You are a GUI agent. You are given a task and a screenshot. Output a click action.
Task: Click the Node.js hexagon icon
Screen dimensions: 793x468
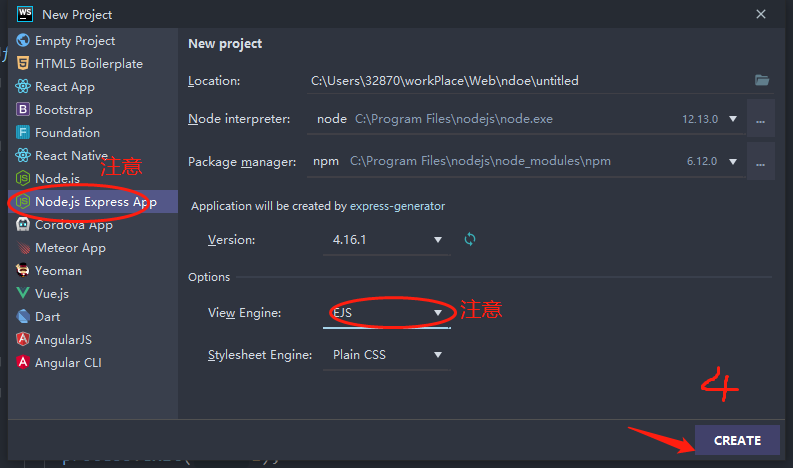pos(23,178)
